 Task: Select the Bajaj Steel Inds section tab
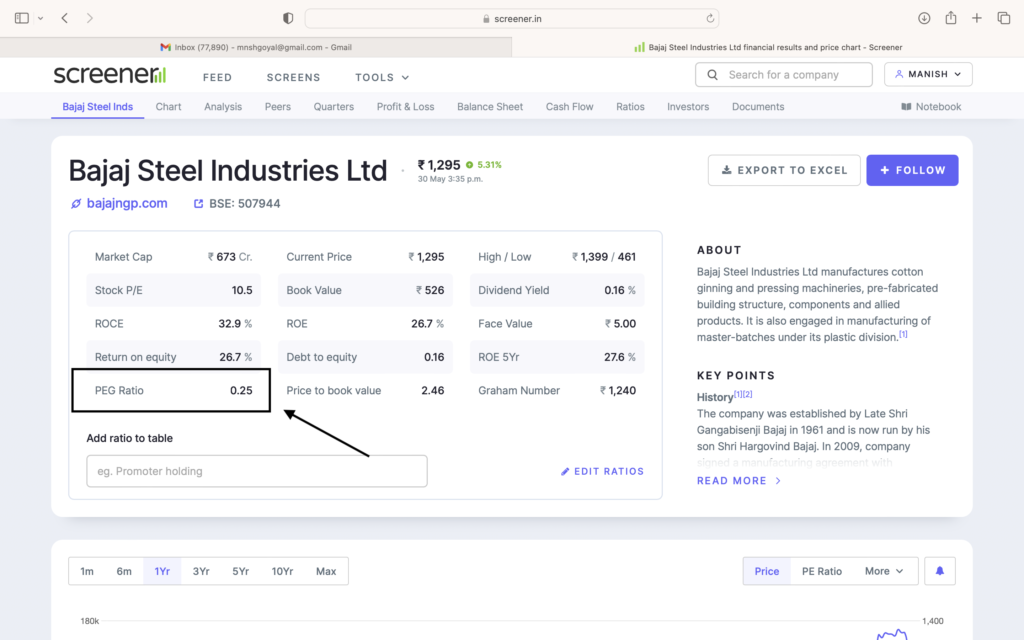point(98,106)
